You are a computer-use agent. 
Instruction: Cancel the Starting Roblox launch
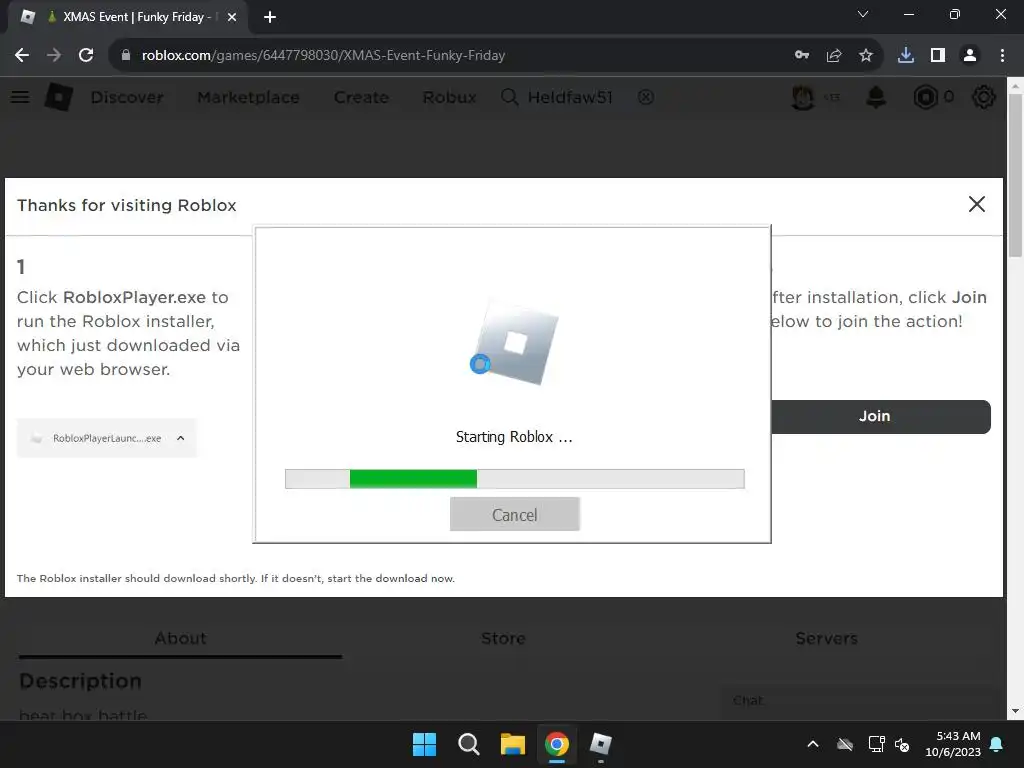coord(515,515)
